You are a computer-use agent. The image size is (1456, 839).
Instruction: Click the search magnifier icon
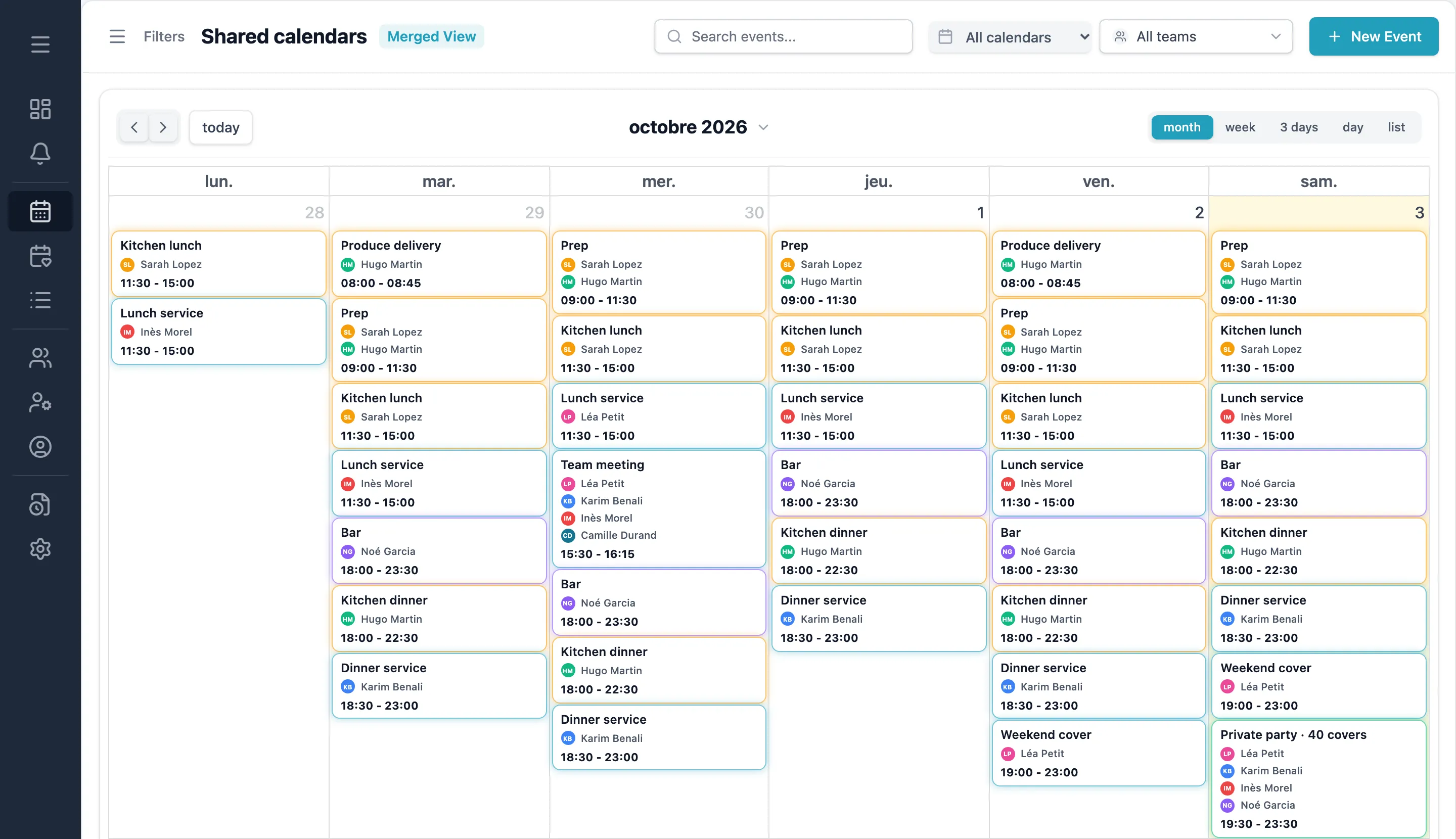[674, 36]
